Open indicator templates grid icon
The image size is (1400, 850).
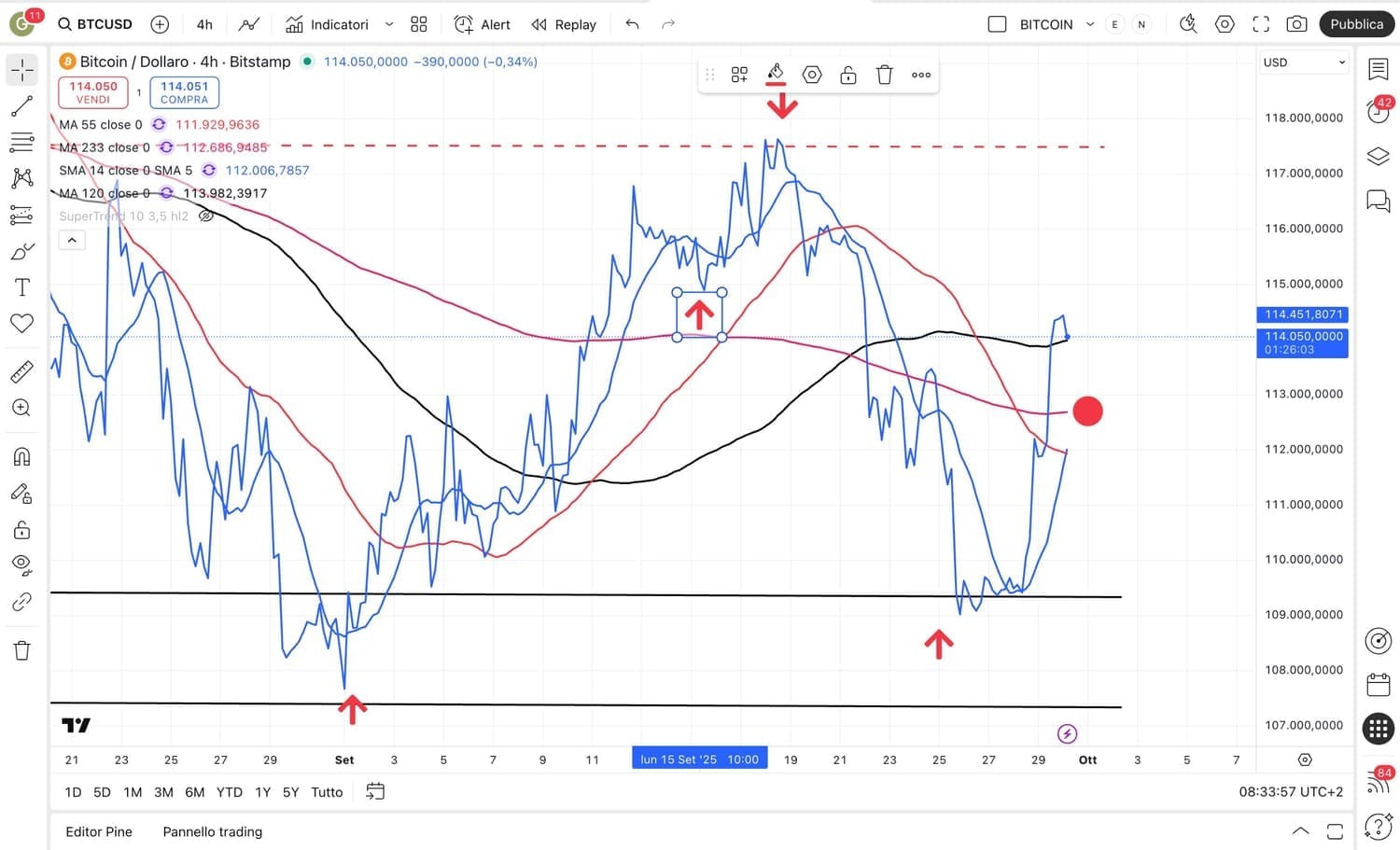(419, 24)
